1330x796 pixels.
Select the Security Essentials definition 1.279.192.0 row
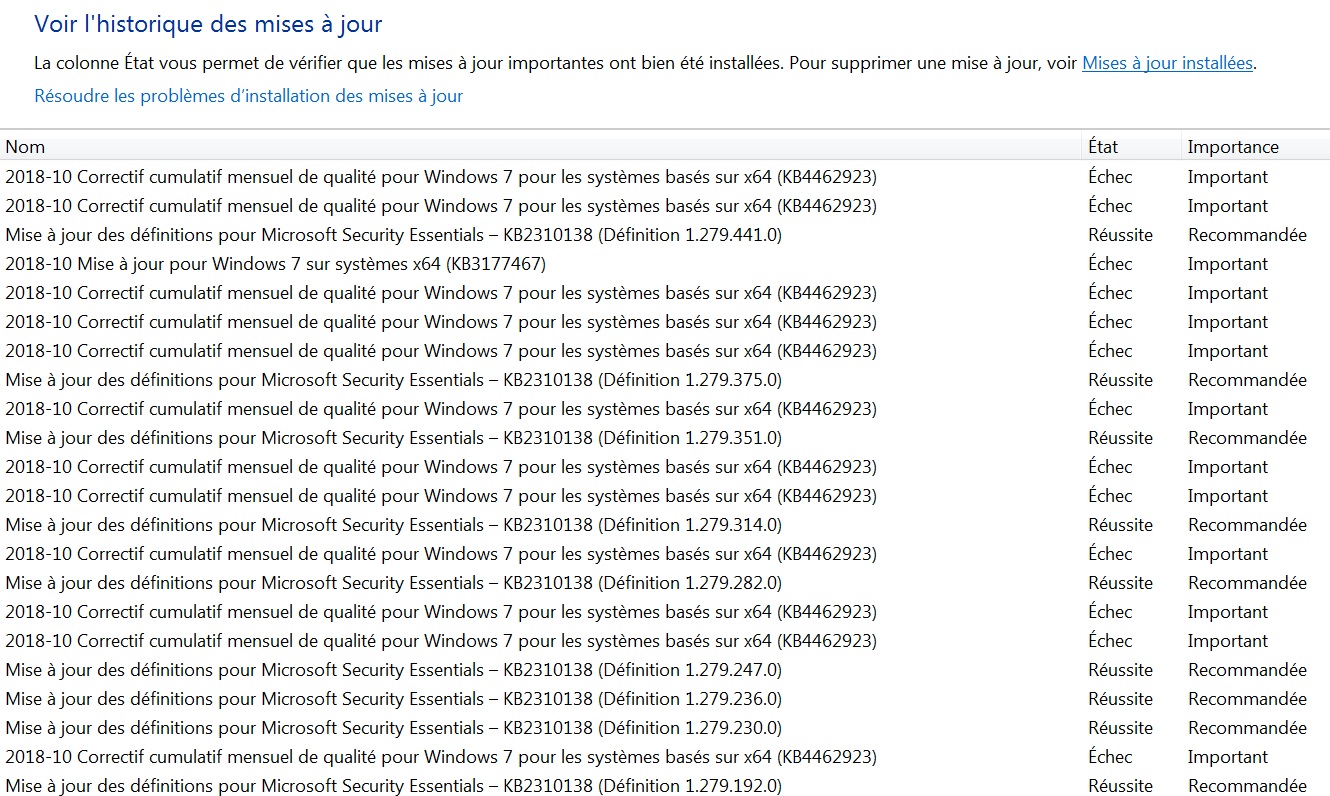point(665,786)
